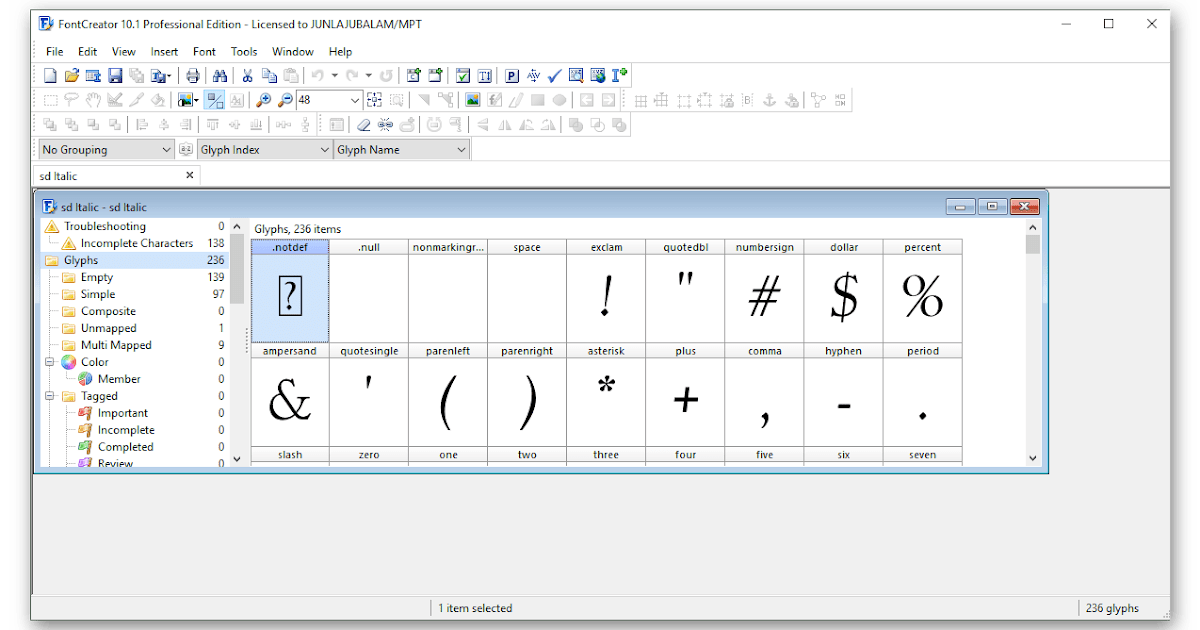1200x630 pixels.
Task: Select the sd Italic document tab
Action: (x=117, y=176)
